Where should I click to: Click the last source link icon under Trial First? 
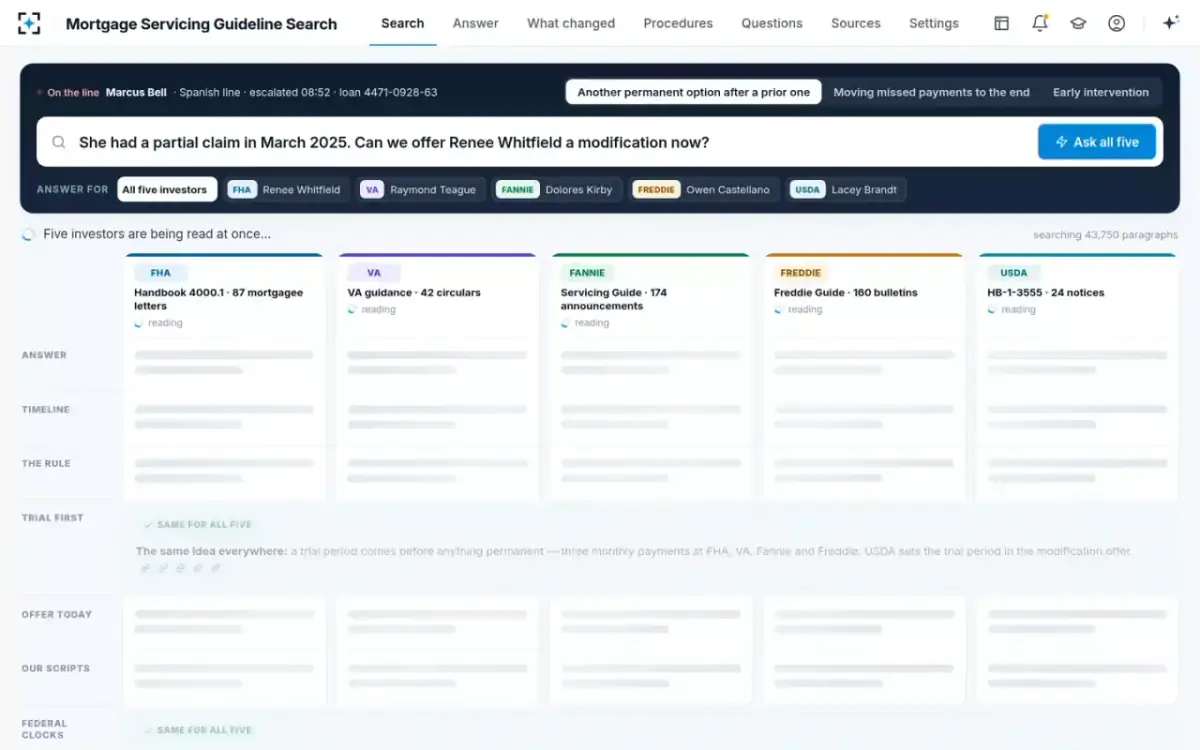point(215,568)
